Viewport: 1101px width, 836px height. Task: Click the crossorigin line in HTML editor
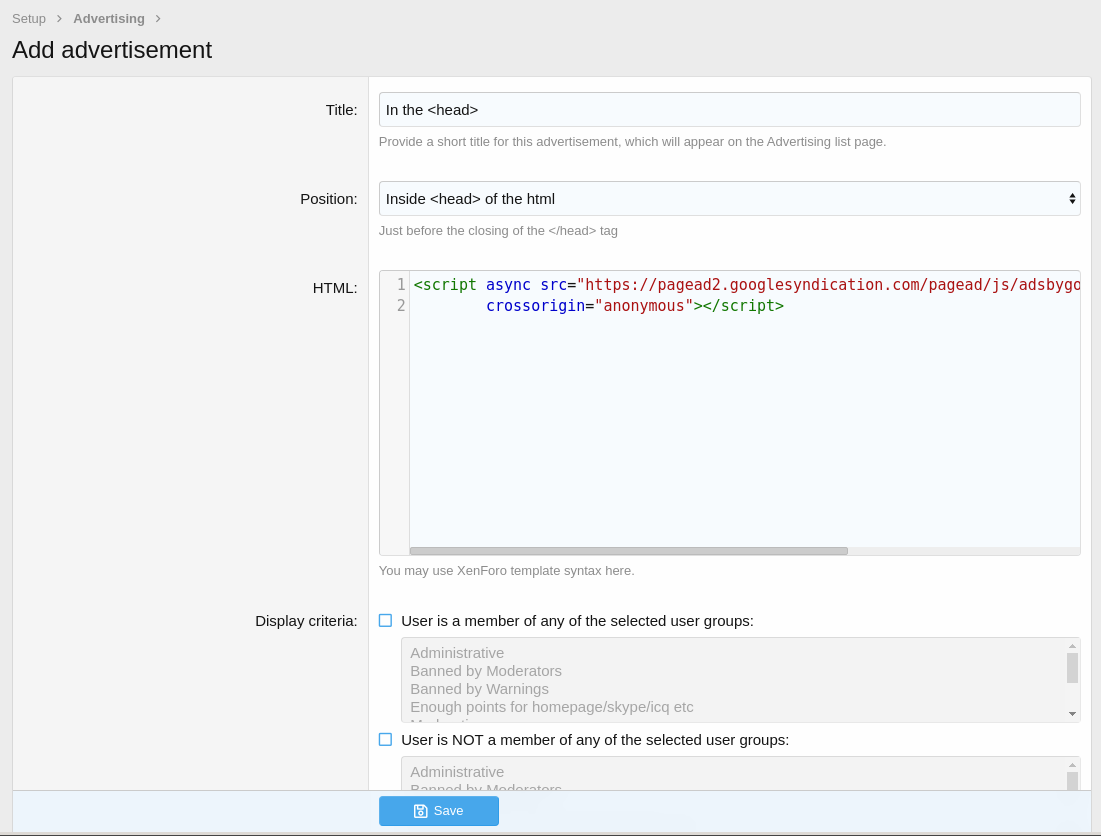(x=634, y=306)
